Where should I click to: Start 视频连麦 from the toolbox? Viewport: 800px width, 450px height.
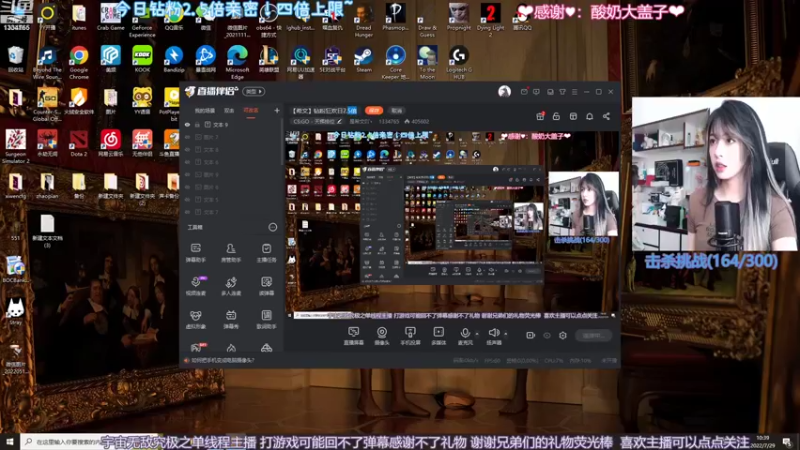[195, 286]
